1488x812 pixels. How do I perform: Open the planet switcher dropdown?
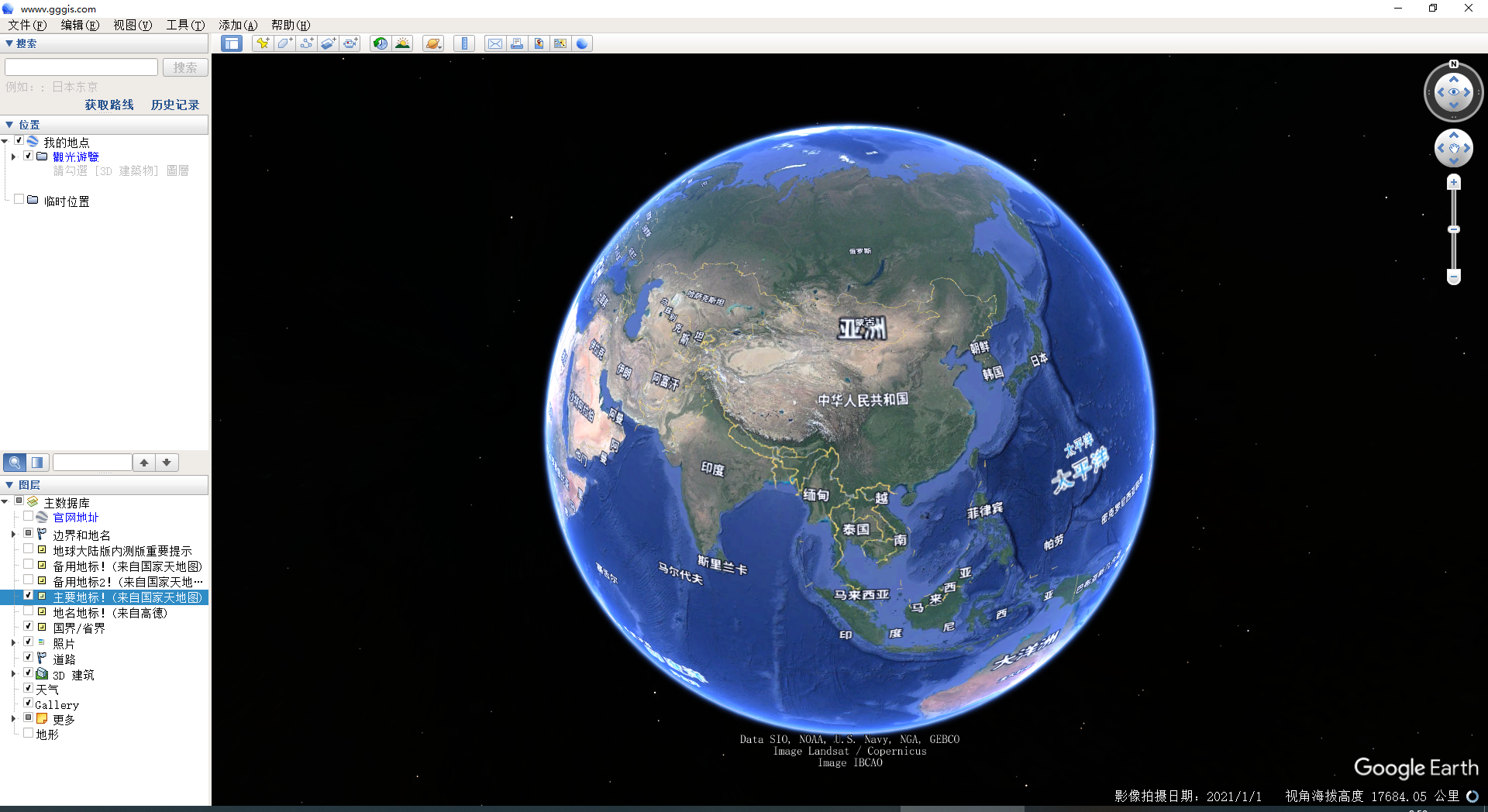433,43
